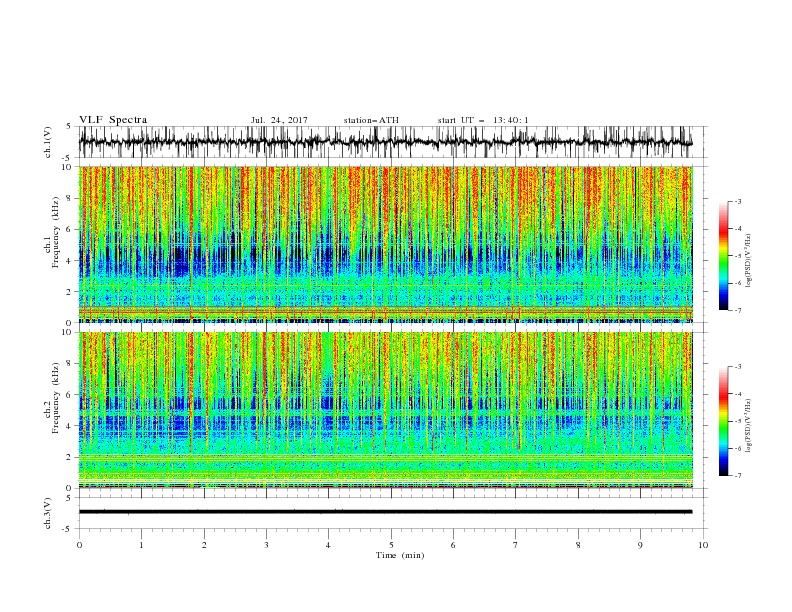
Task: Click the upper 'log(PSD)(V²/Hz)' colorbar label
Action: point(749,261)
